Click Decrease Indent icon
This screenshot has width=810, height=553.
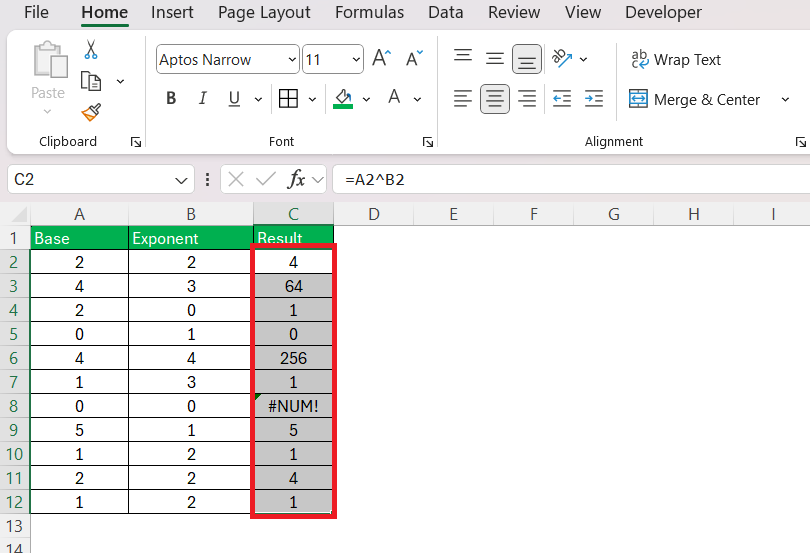click(x=562, y=98)
